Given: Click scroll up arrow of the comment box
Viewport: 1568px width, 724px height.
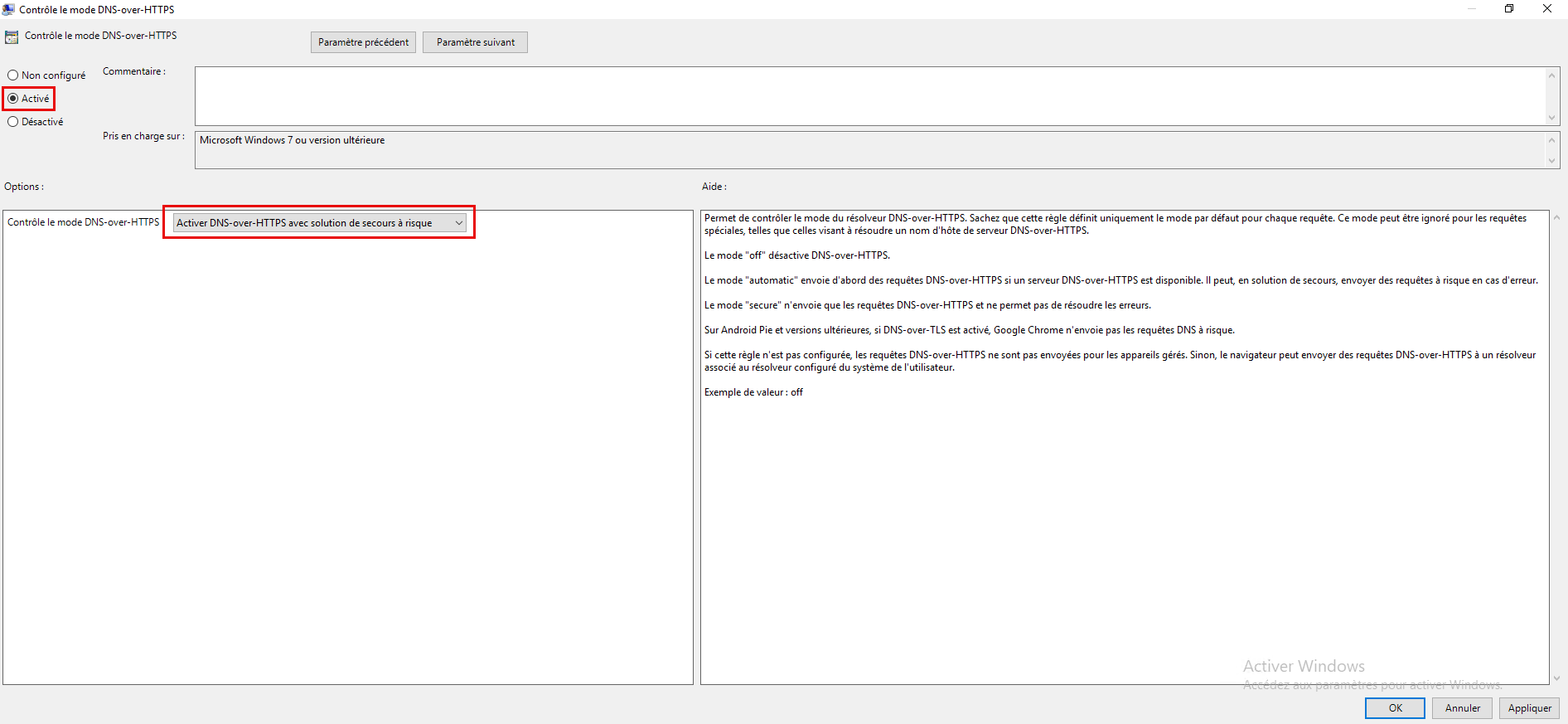Looking at the screenshot, I should pyautogui.click(x=1552, y=75).
